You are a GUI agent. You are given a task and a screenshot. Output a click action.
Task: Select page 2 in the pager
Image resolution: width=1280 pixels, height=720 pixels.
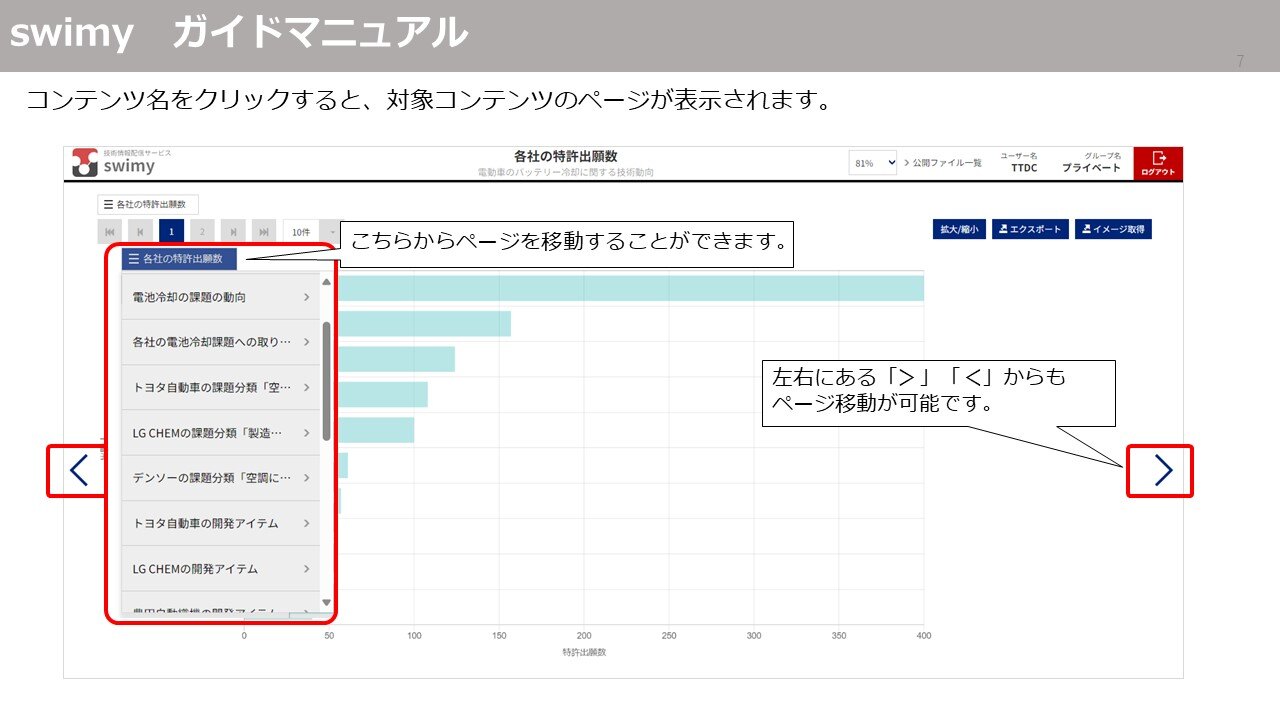pos(202,232)
